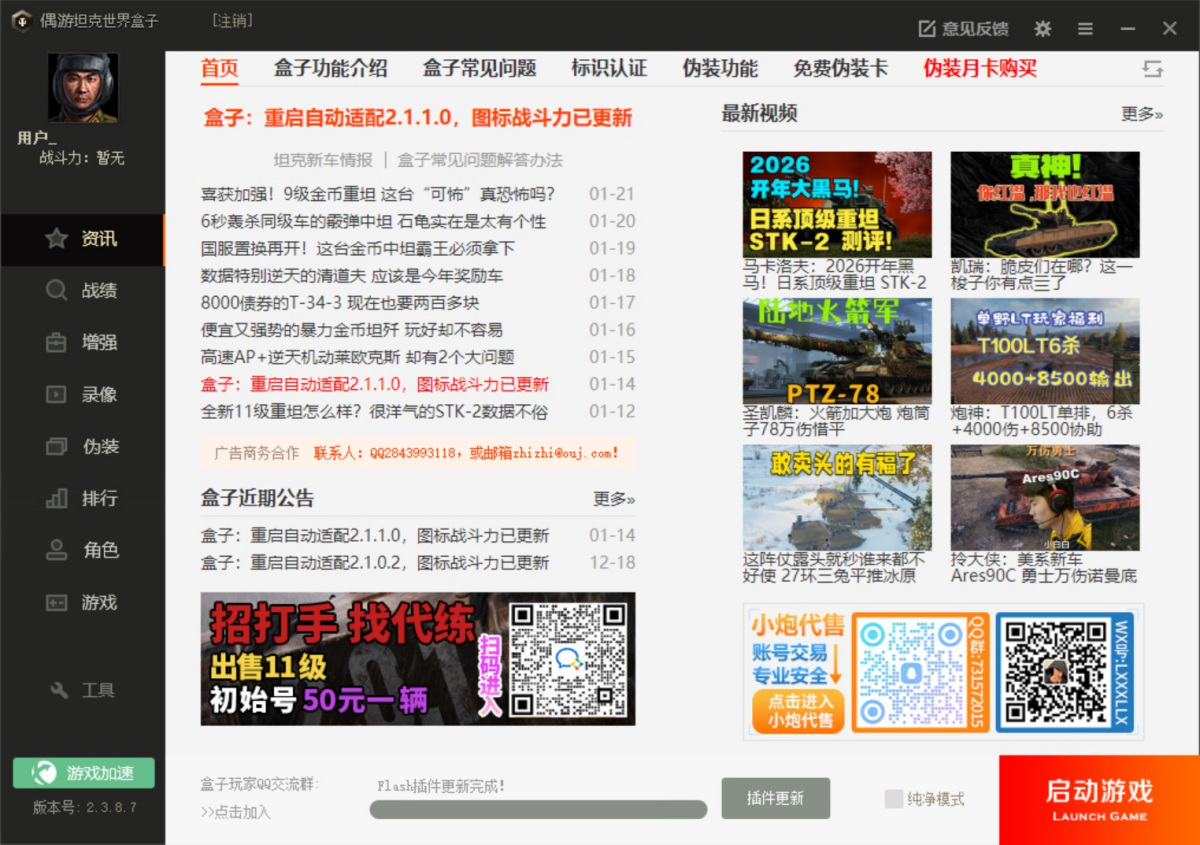Expand 更多 next to 最新视频

click(x=1141, y=114)
